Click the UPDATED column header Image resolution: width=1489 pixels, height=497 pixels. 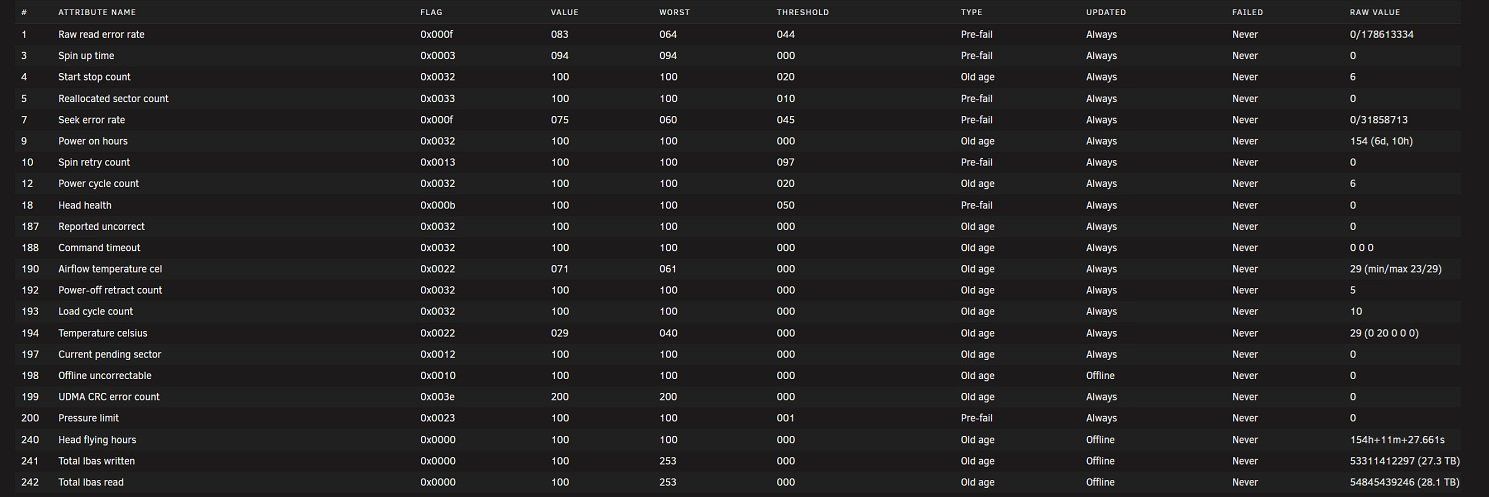point(1106,12)
